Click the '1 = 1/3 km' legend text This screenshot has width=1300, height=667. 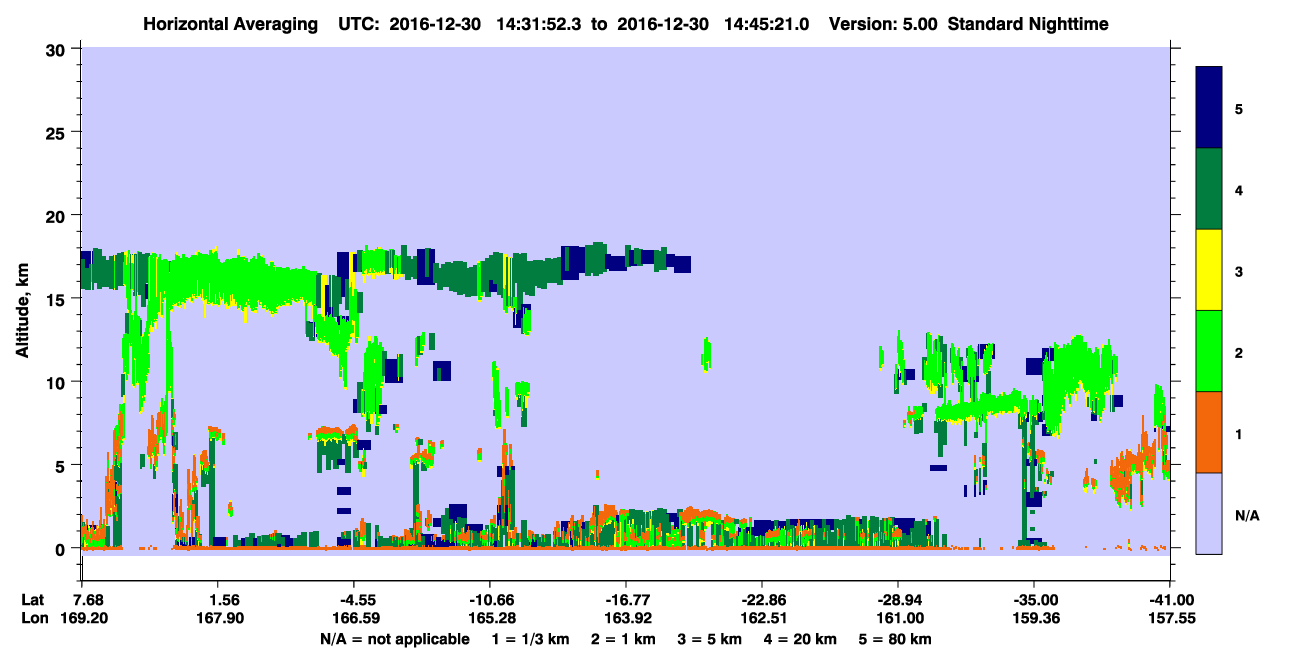pyautogui.click(x=531, y=639)
